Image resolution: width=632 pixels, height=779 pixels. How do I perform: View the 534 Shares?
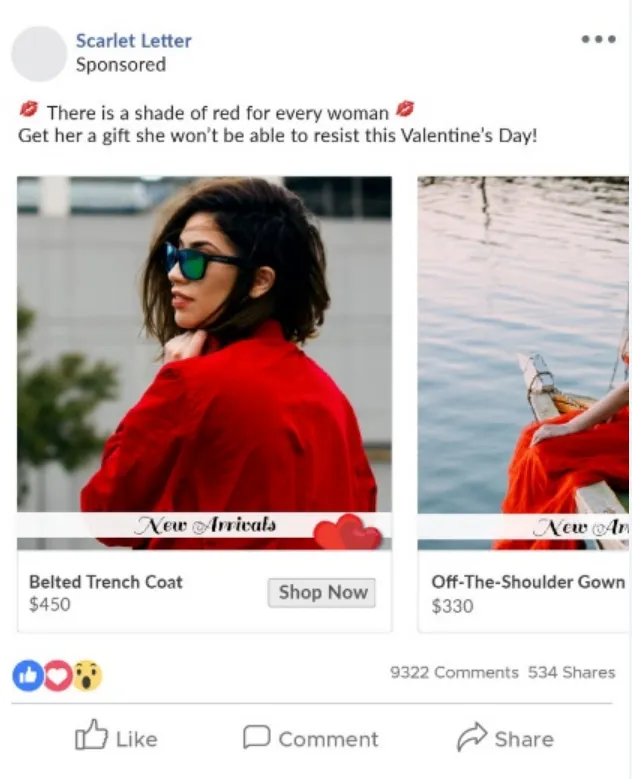571,672
